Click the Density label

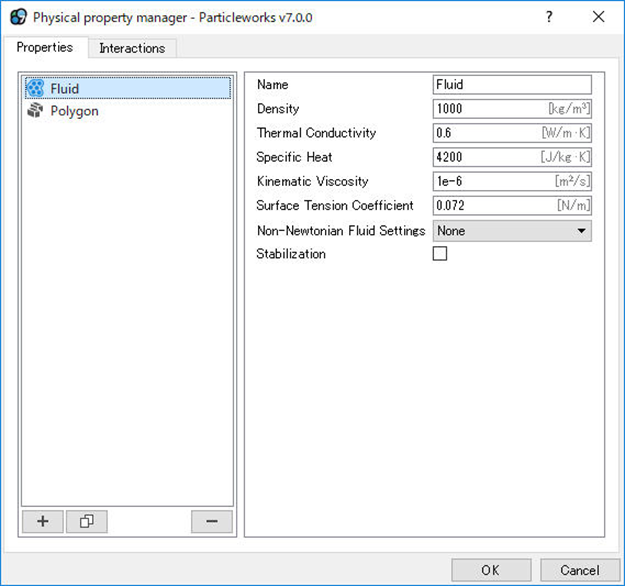coord(278,109)
